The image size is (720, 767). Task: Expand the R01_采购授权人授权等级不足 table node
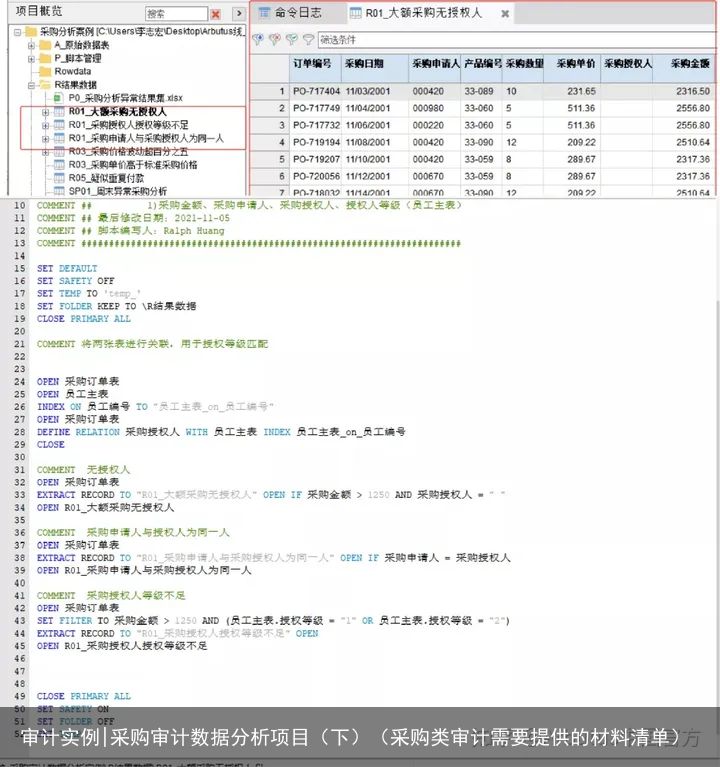tap(45, 125)
